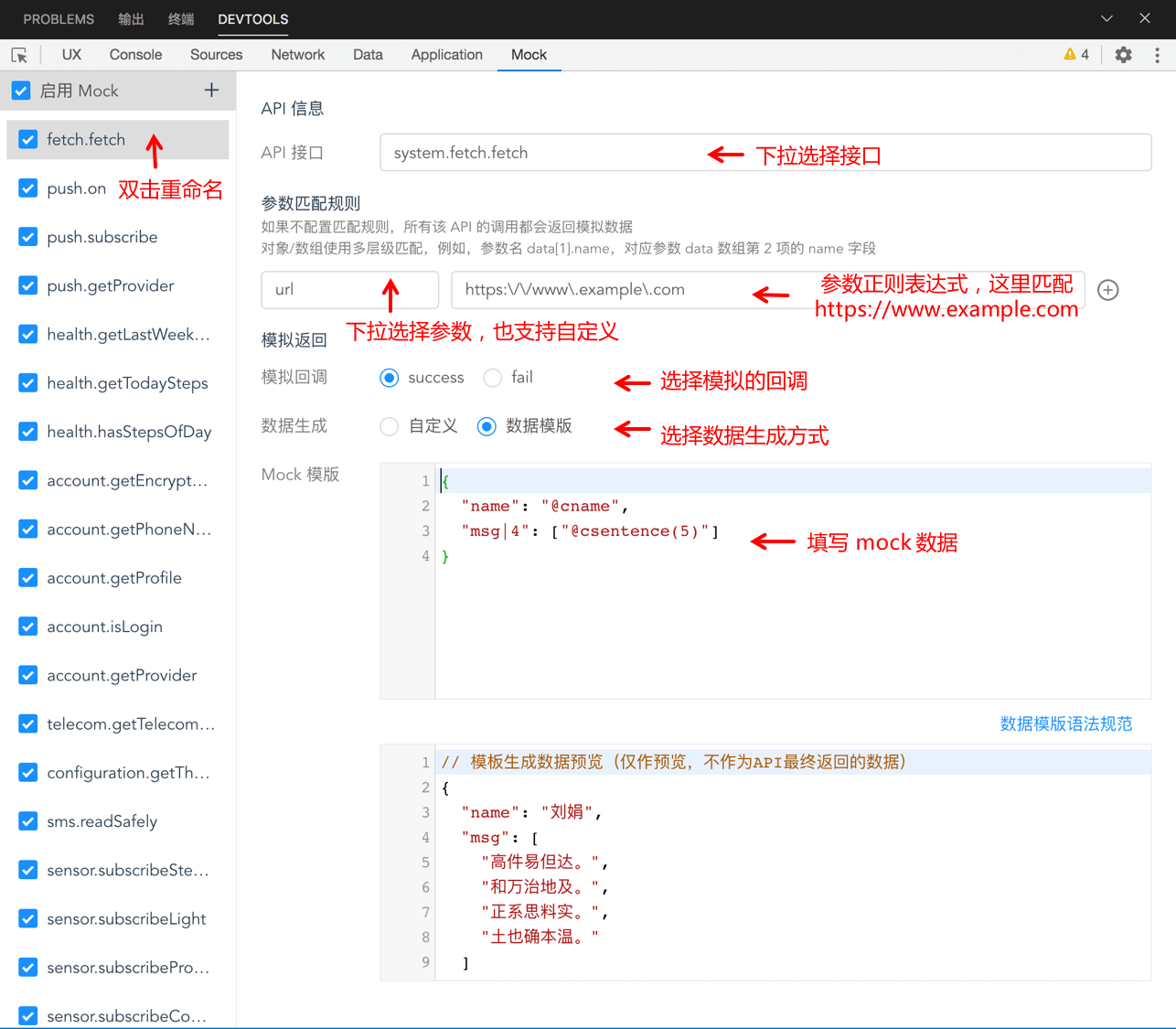1176x1029 pixels.
Task: Open the three-dot more options menu
Action: pos(1157,55)
